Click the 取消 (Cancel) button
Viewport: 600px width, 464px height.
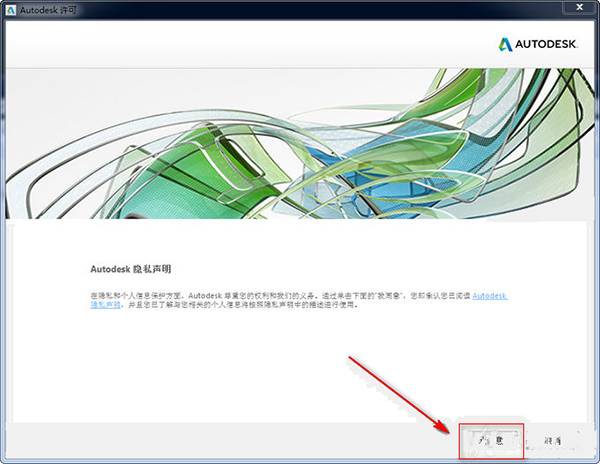[x=553, y=441]
